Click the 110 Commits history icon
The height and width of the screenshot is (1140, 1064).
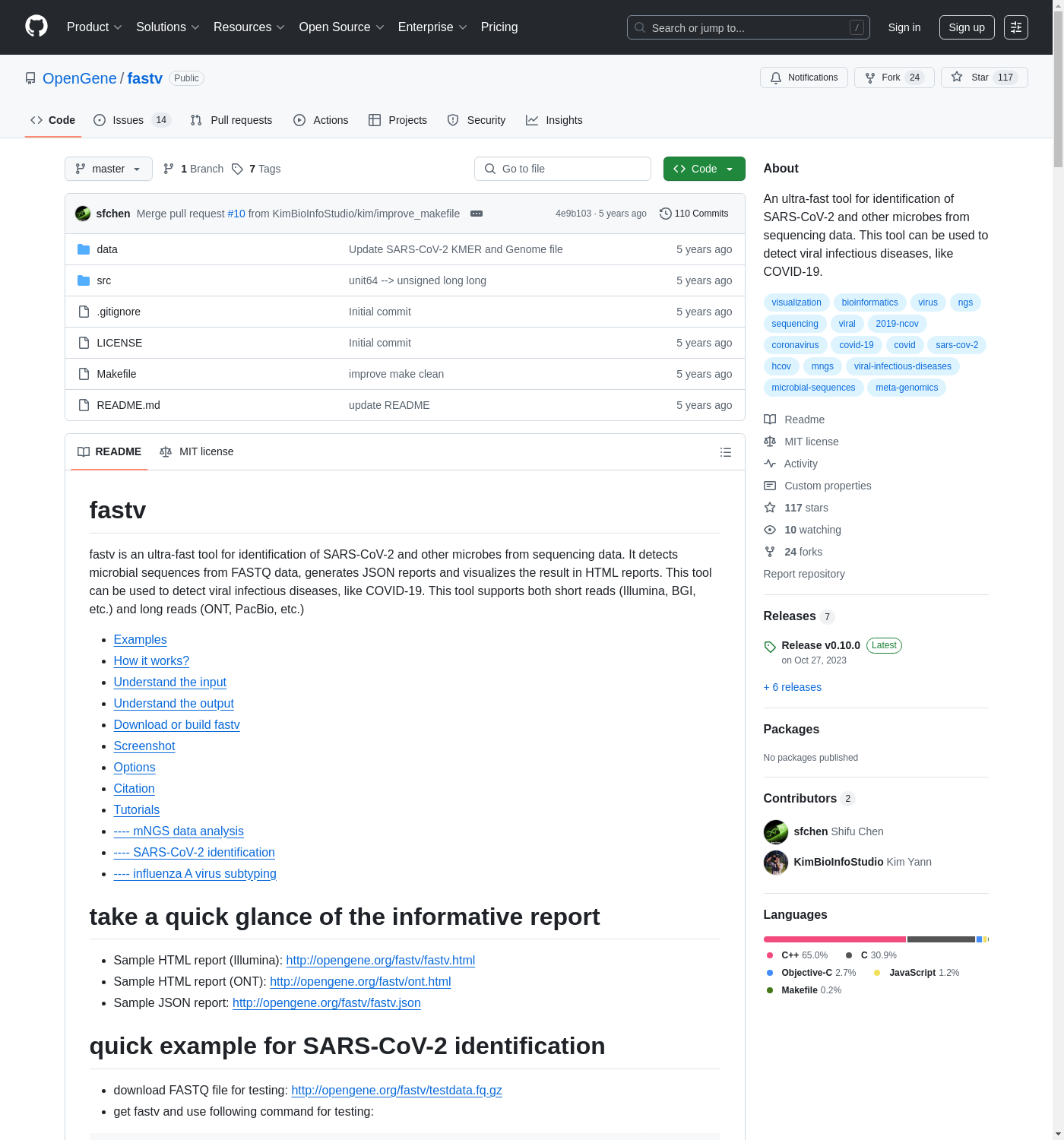coord(665,214)
